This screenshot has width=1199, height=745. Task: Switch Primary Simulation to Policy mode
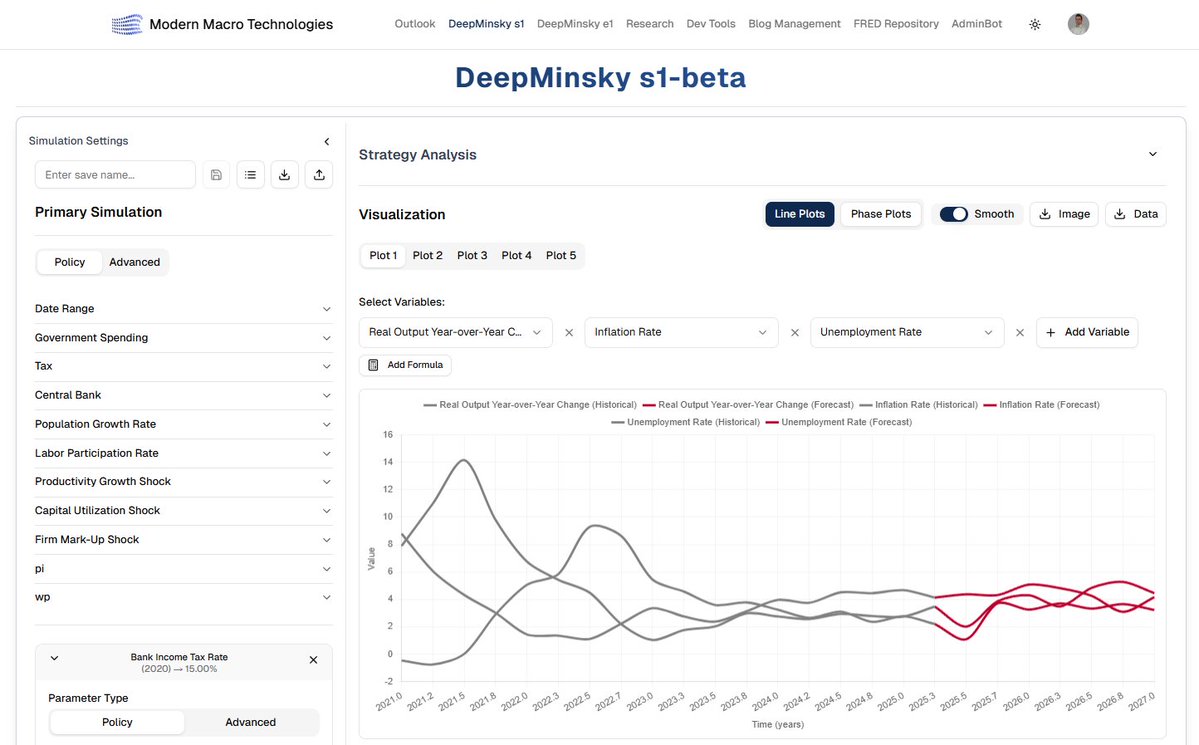pyautogui.click(x=70, y=262)
